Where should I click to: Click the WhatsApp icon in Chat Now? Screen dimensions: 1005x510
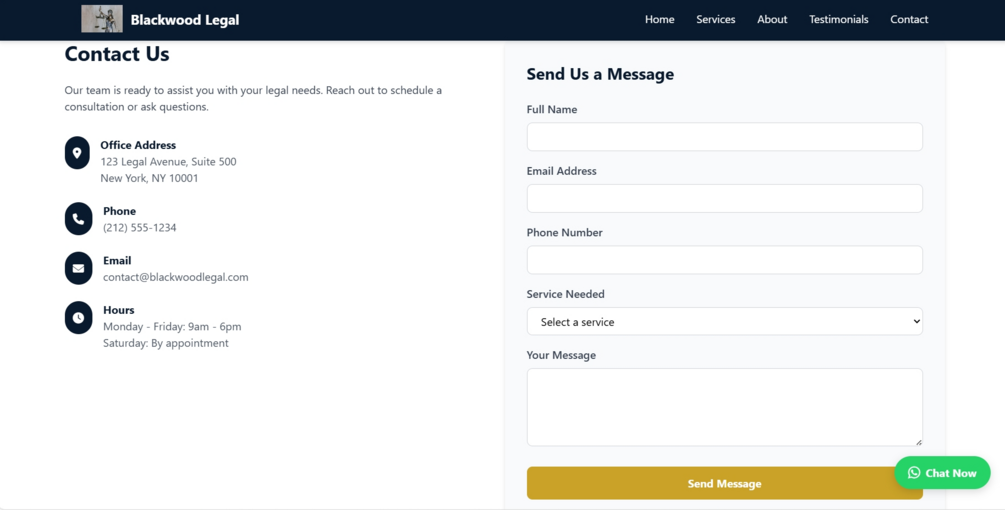[x=914, y=473]
